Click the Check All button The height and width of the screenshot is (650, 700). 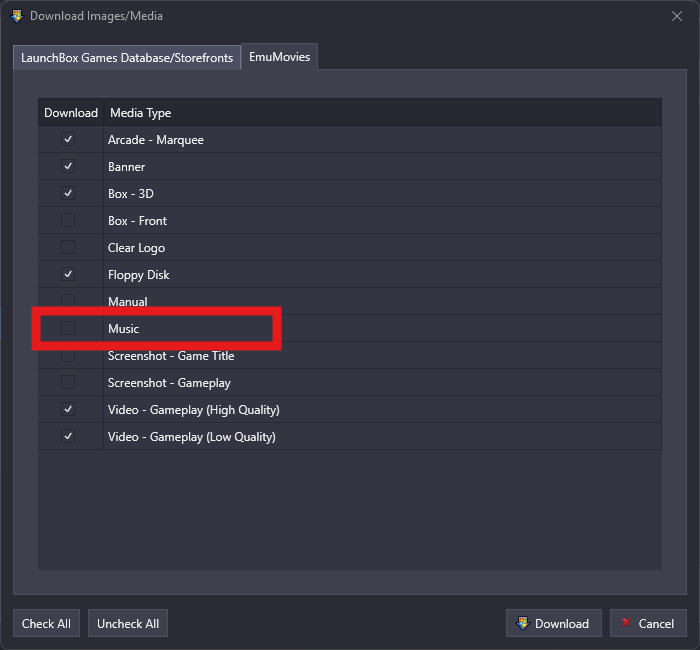[x=46, y=623]
